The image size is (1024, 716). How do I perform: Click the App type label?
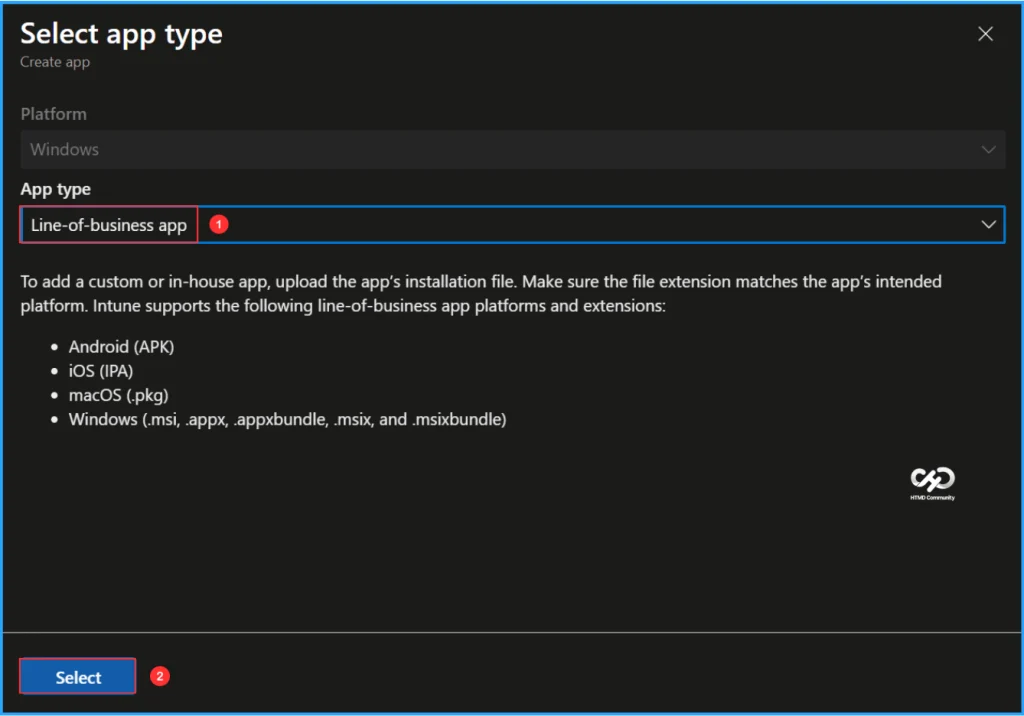click(56, 189)
